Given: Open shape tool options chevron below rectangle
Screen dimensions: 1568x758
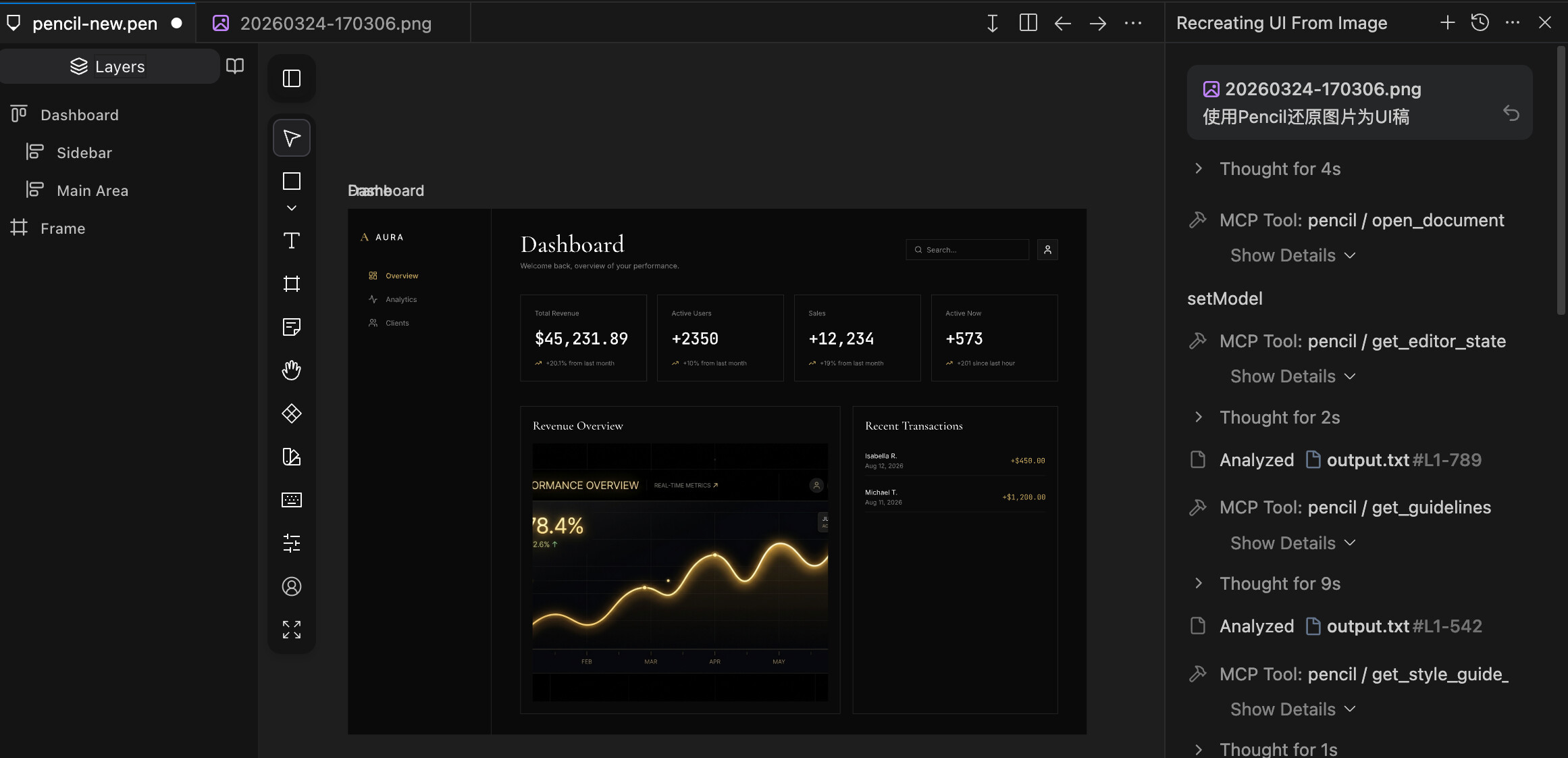Looking at the screenshot, I should [292, 208].
